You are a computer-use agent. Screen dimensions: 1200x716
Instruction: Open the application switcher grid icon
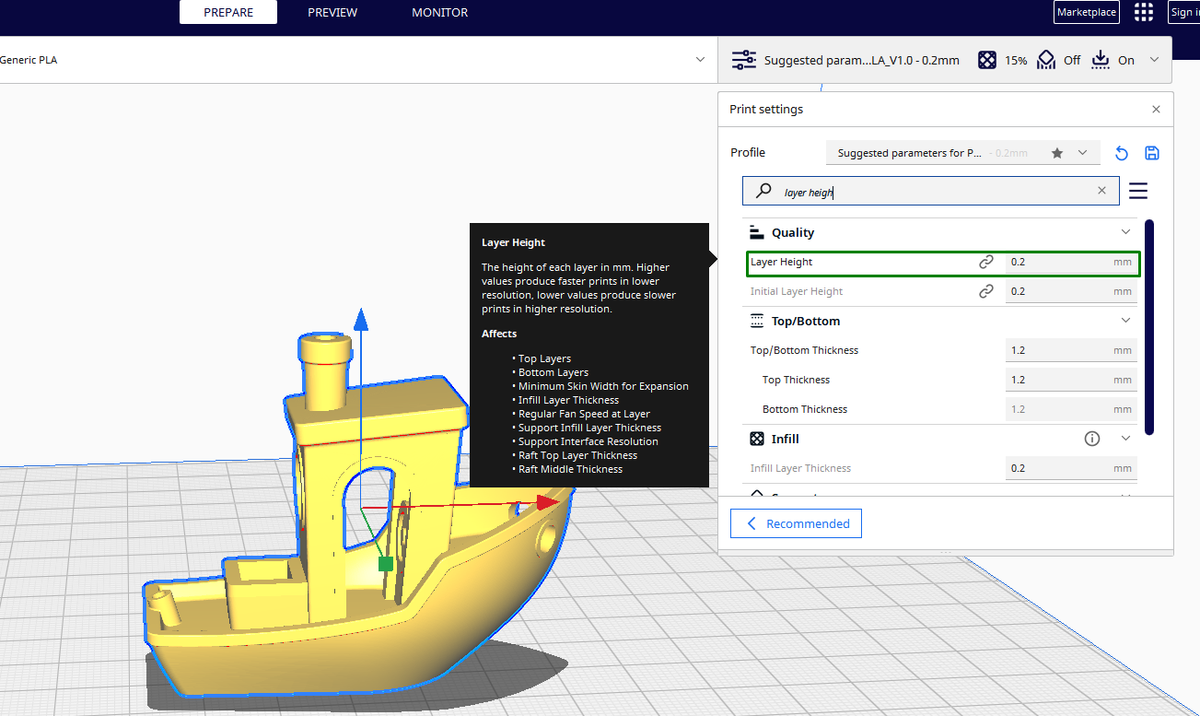[1143, 12]
